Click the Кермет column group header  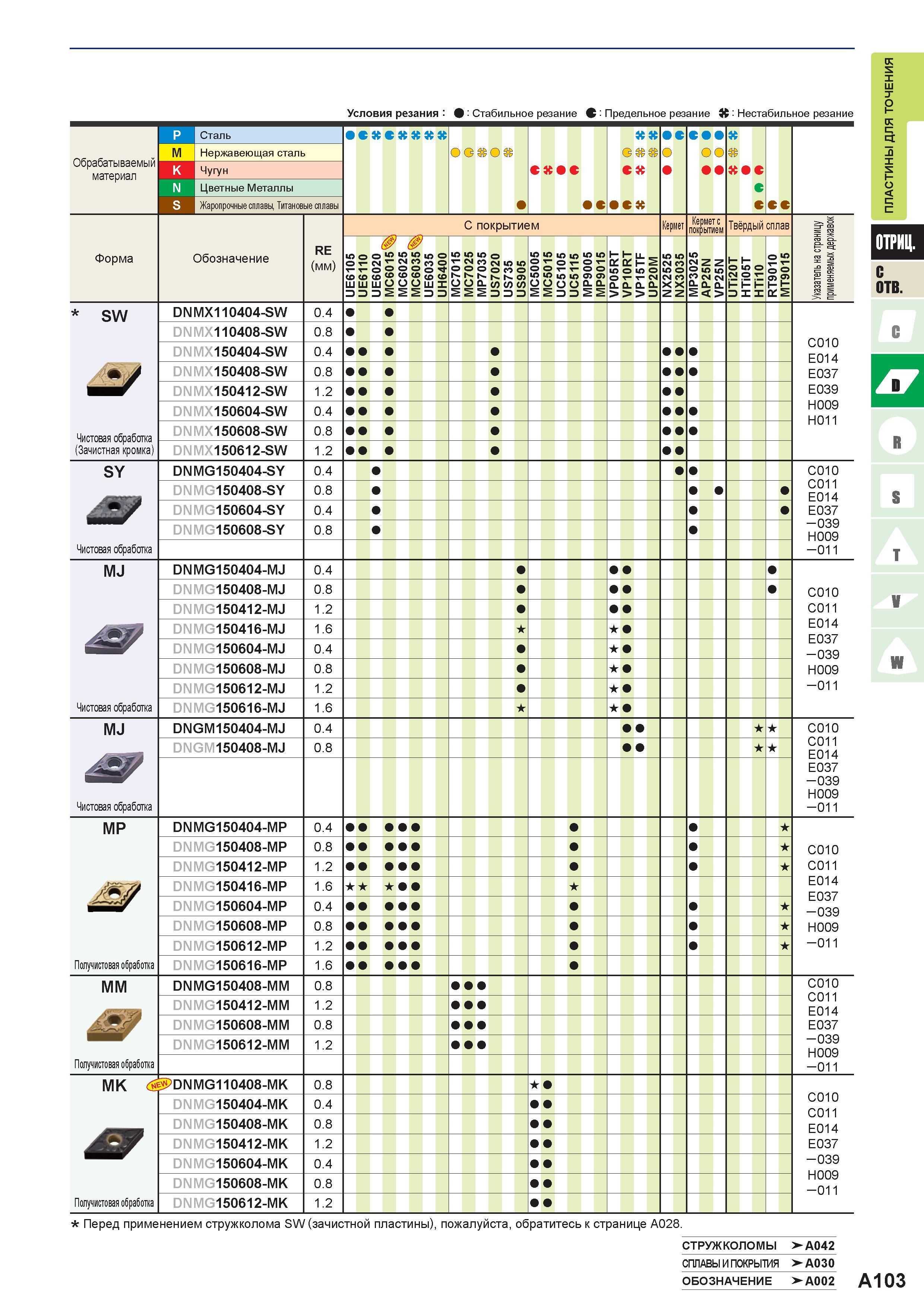(x=673, y=225)
